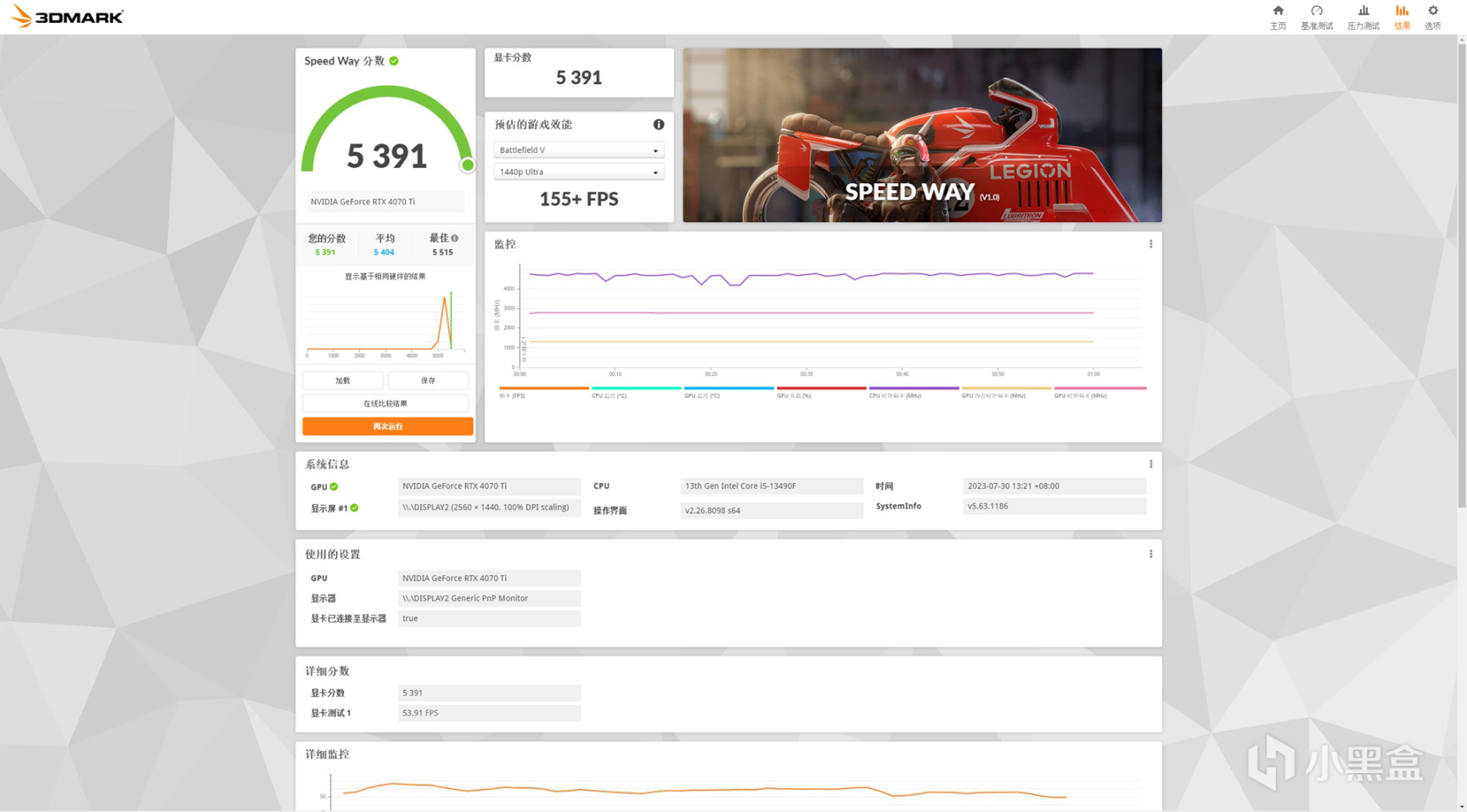Click the 3DMark logo
The width and height of the screenshot is (1467, 812).
(67, 16)
